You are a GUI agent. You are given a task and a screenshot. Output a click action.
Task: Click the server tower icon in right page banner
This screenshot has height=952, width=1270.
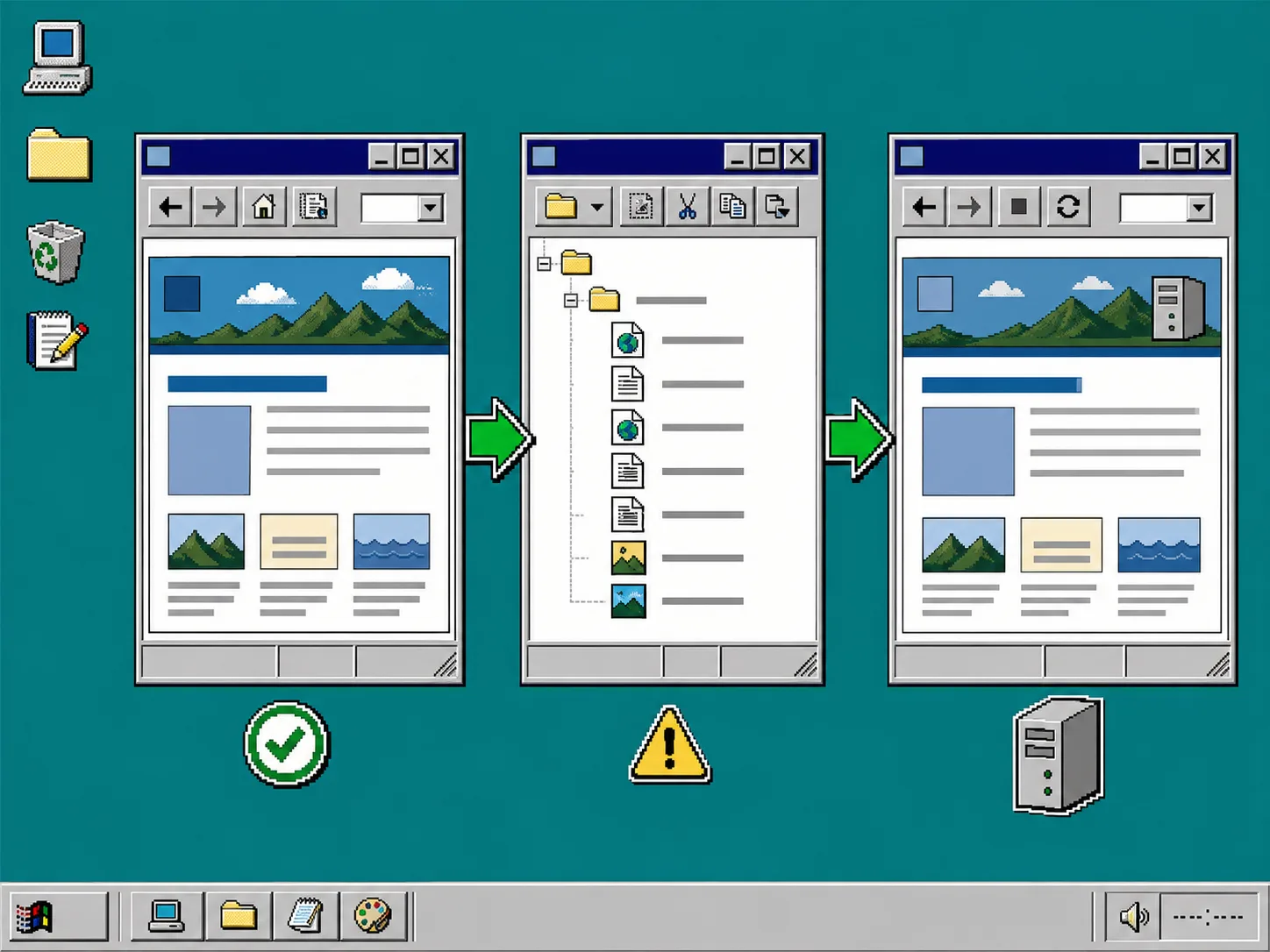(1177, 308)
